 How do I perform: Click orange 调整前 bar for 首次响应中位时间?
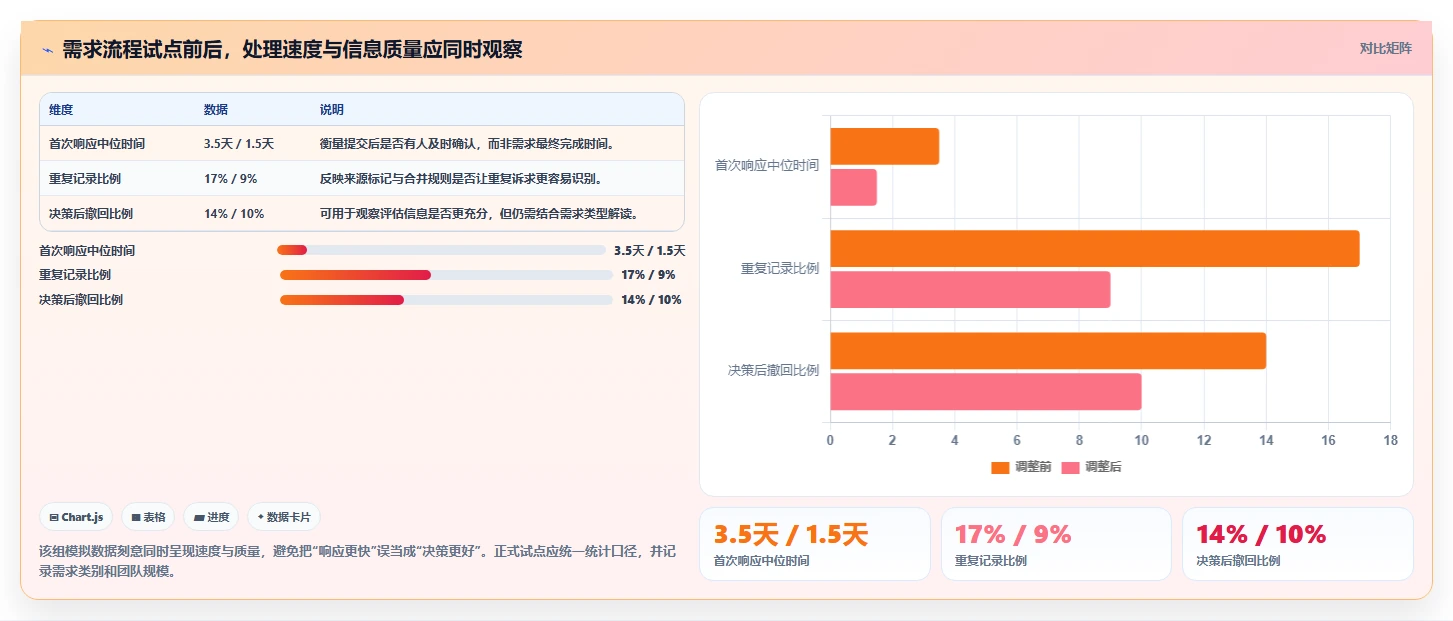pos(884,146)
